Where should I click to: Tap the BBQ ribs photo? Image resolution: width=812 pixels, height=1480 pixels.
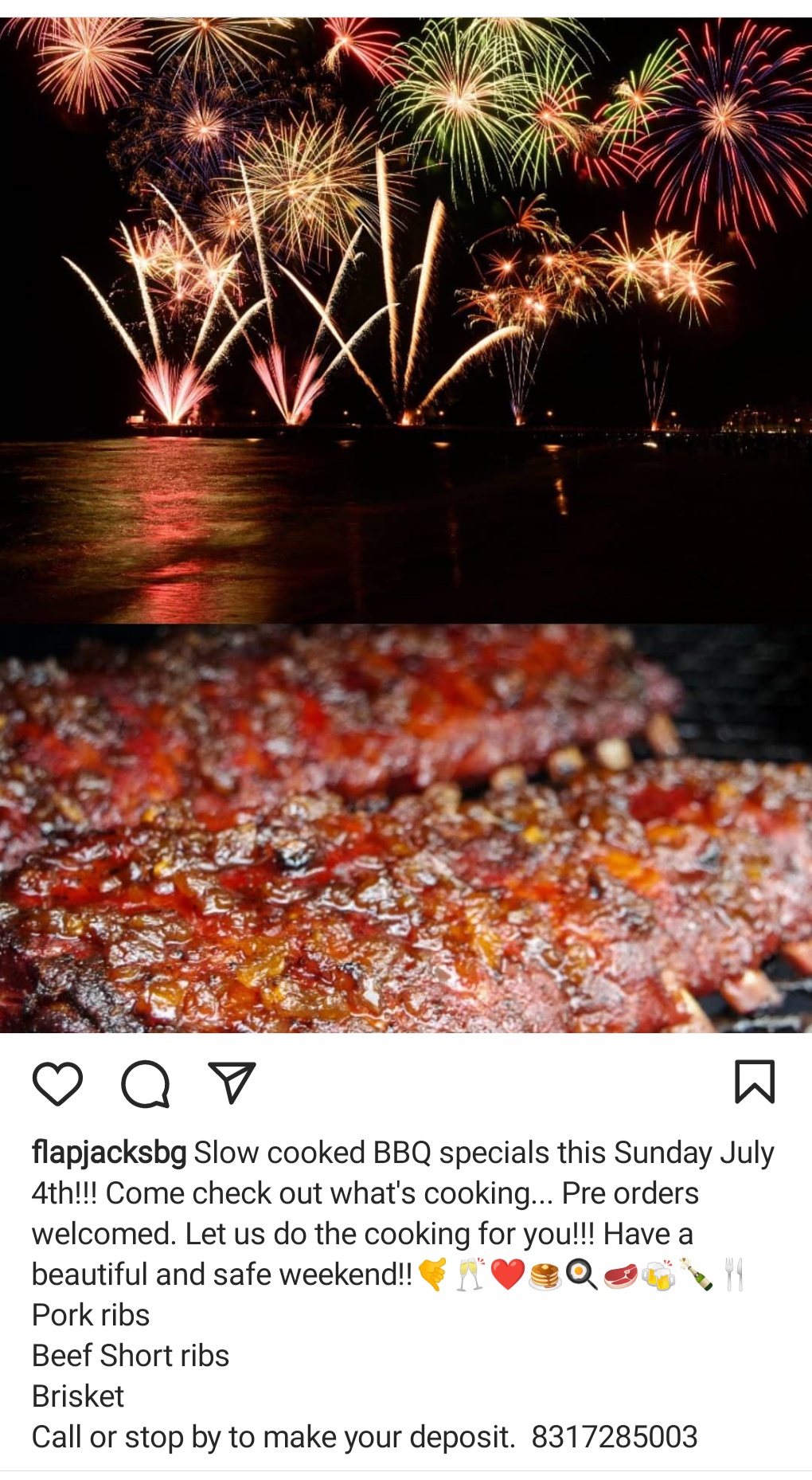pos(406,828)
